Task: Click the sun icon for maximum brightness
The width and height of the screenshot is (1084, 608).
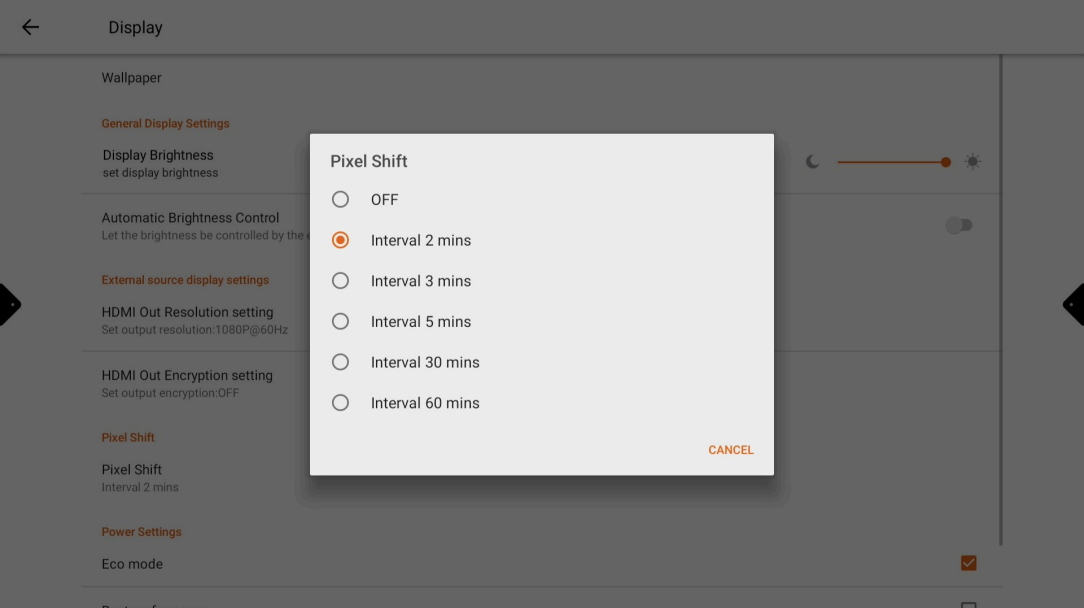Action: 971,160
